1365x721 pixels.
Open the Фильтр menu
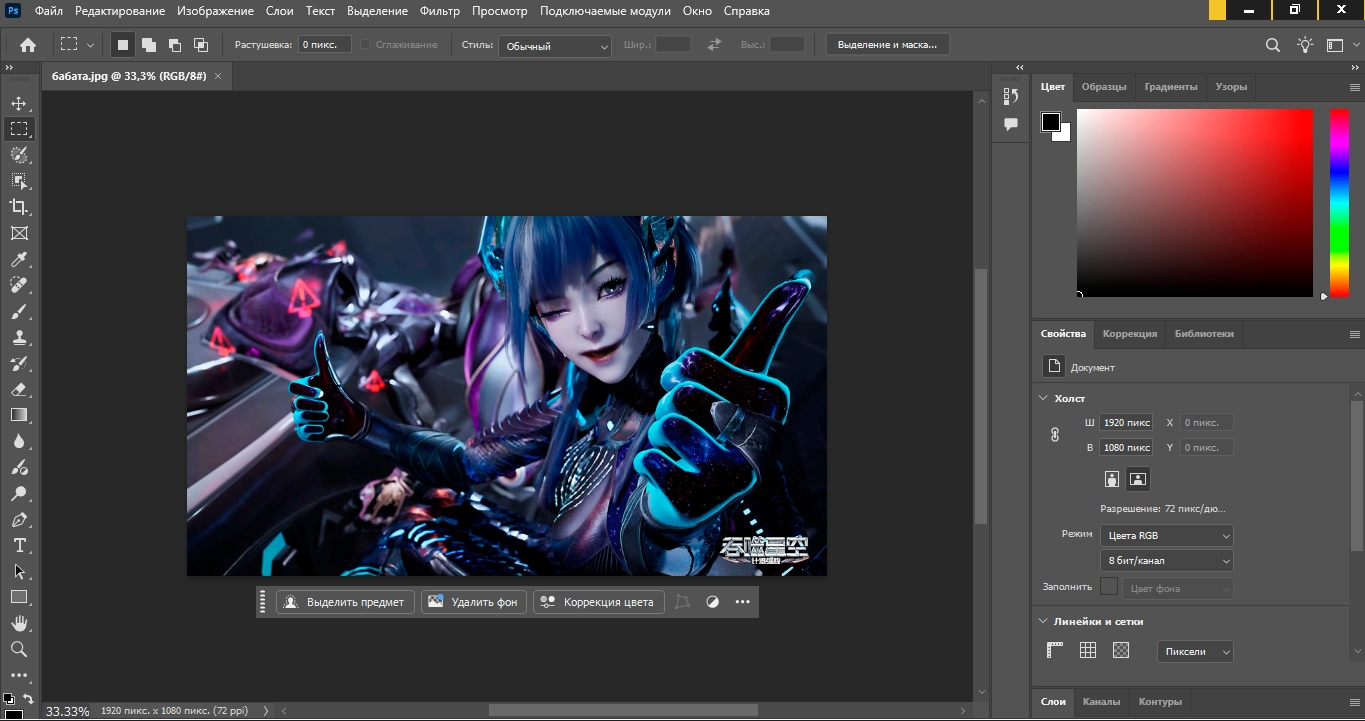[439, 11]
